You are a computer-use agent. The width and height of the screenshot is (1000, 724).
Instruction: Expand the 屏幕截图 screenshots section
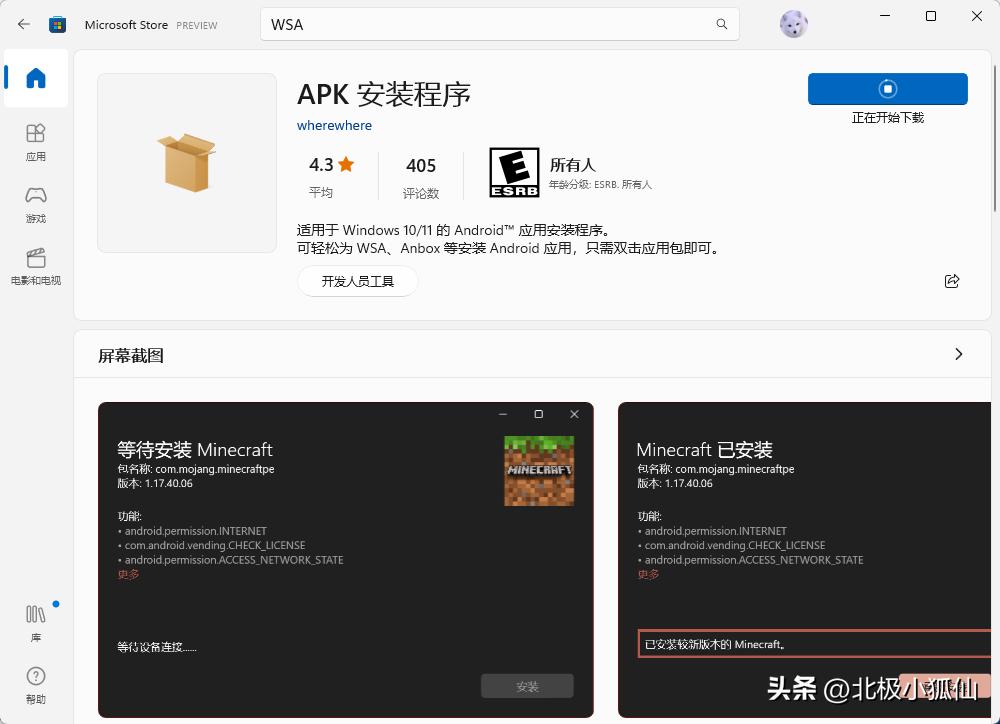pos(958,354)
